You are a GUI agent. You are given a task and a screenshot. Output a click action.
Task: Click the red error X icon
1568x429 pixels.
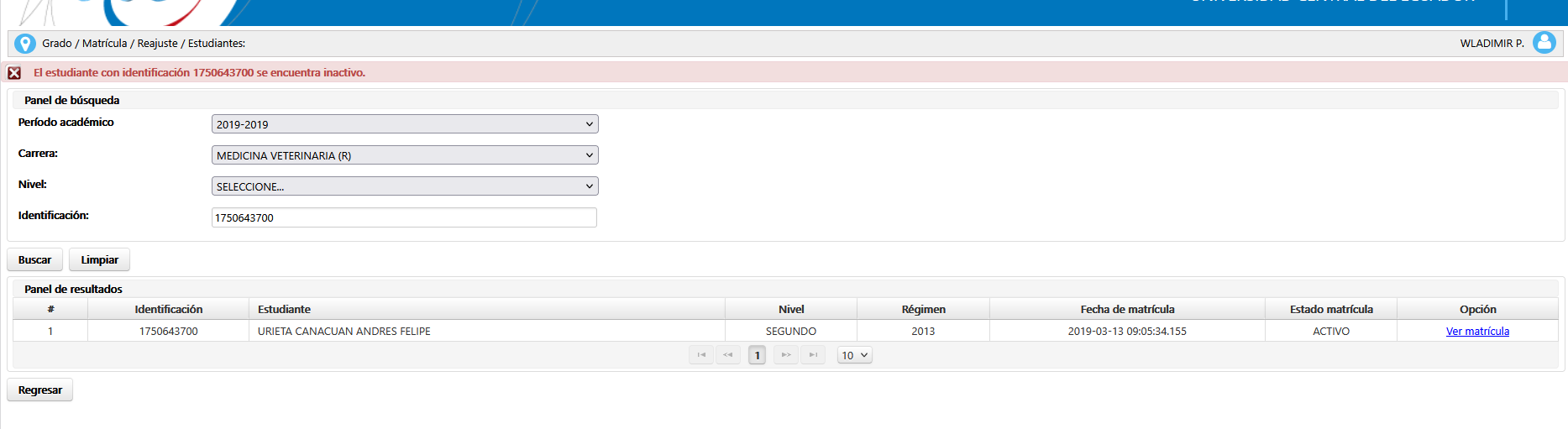14,73
